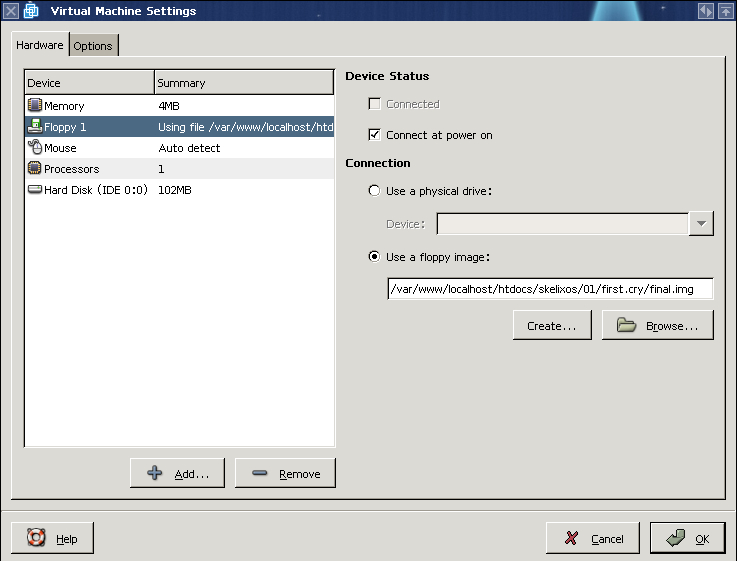
Task: Click the Processors summary value 1
Action: 161,169
